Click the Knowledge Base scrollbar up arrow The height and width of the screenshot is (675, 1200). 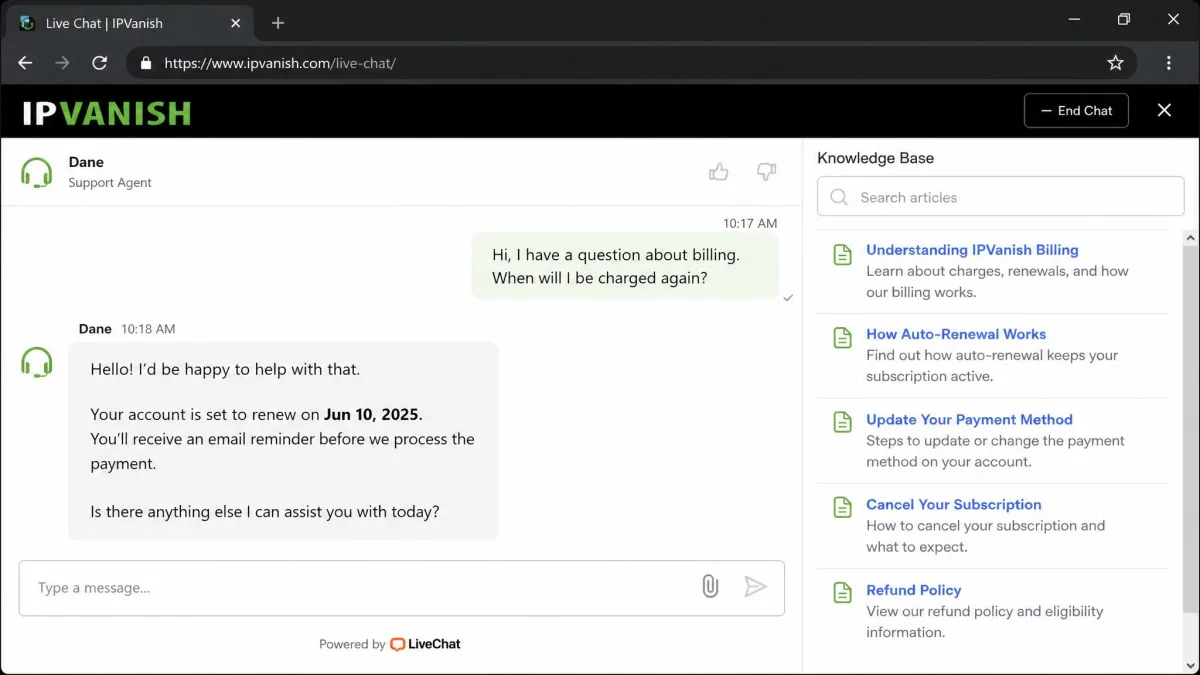click(x=1192, y=238)
